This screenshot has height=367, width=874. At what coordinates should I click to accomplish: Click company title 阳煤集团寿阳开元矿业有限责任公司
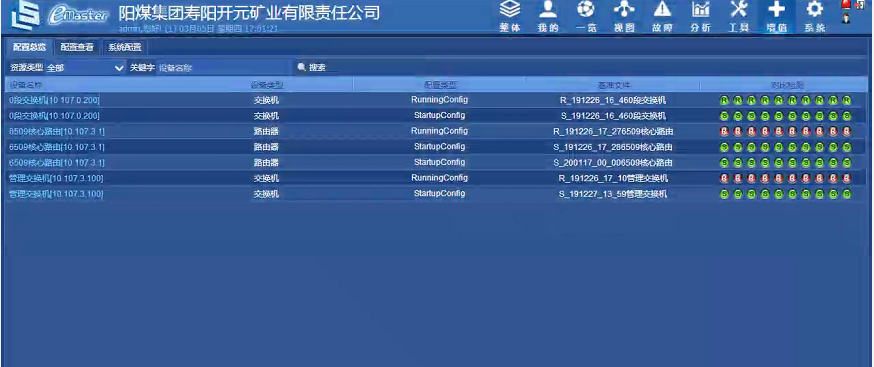coord(249,12)
